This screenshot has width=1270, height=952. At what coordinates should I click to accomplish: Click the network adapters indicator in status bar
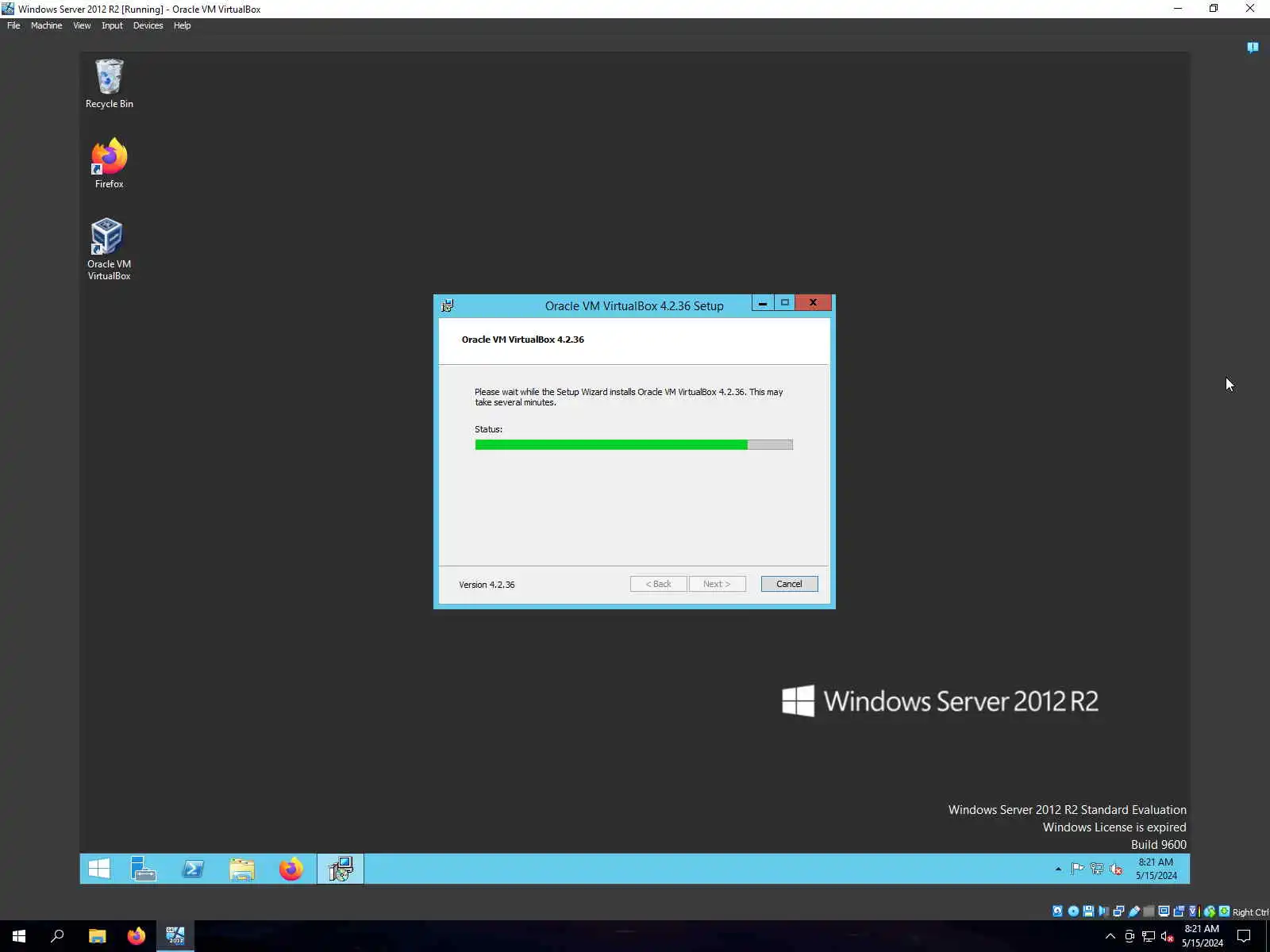point(1118,911)
